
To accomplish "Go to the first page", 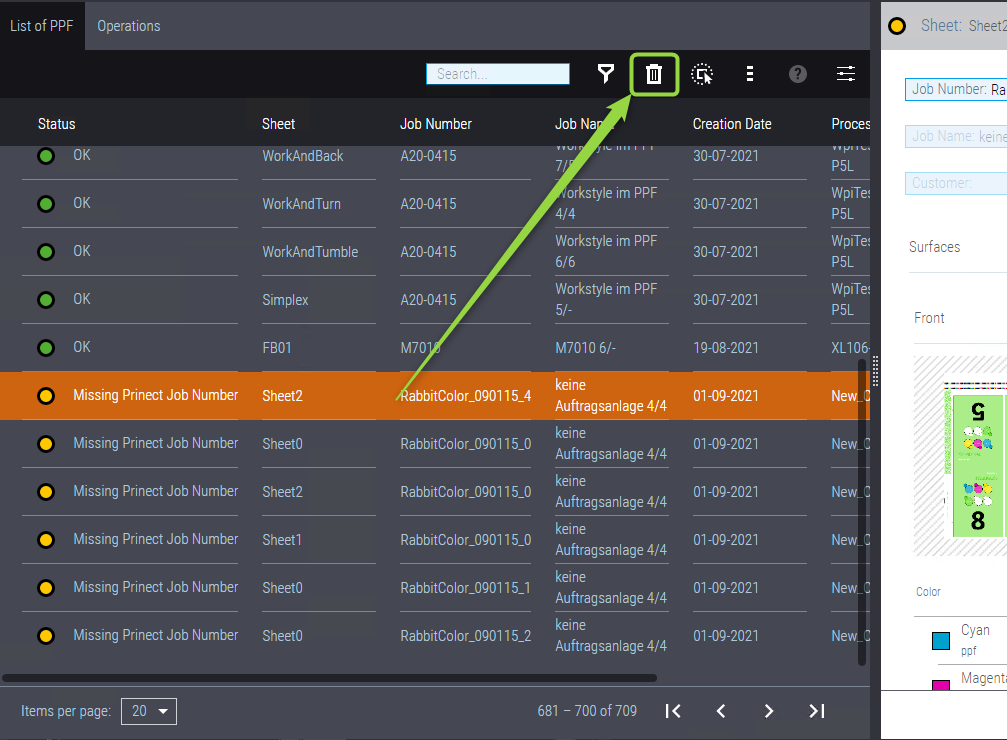I will [673, 711].
